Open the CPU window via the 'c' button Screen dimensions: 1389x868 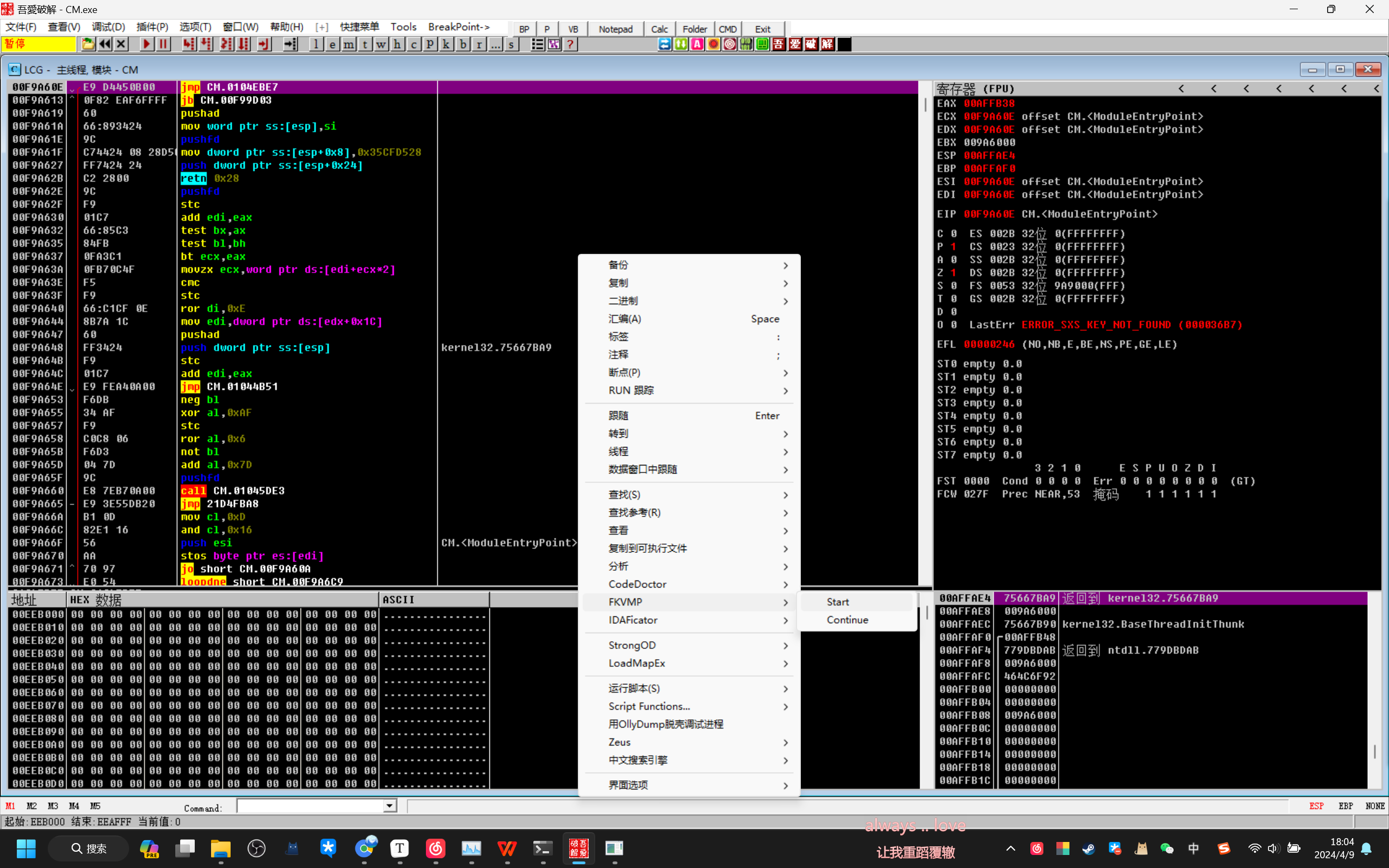(x=414, y=44)
